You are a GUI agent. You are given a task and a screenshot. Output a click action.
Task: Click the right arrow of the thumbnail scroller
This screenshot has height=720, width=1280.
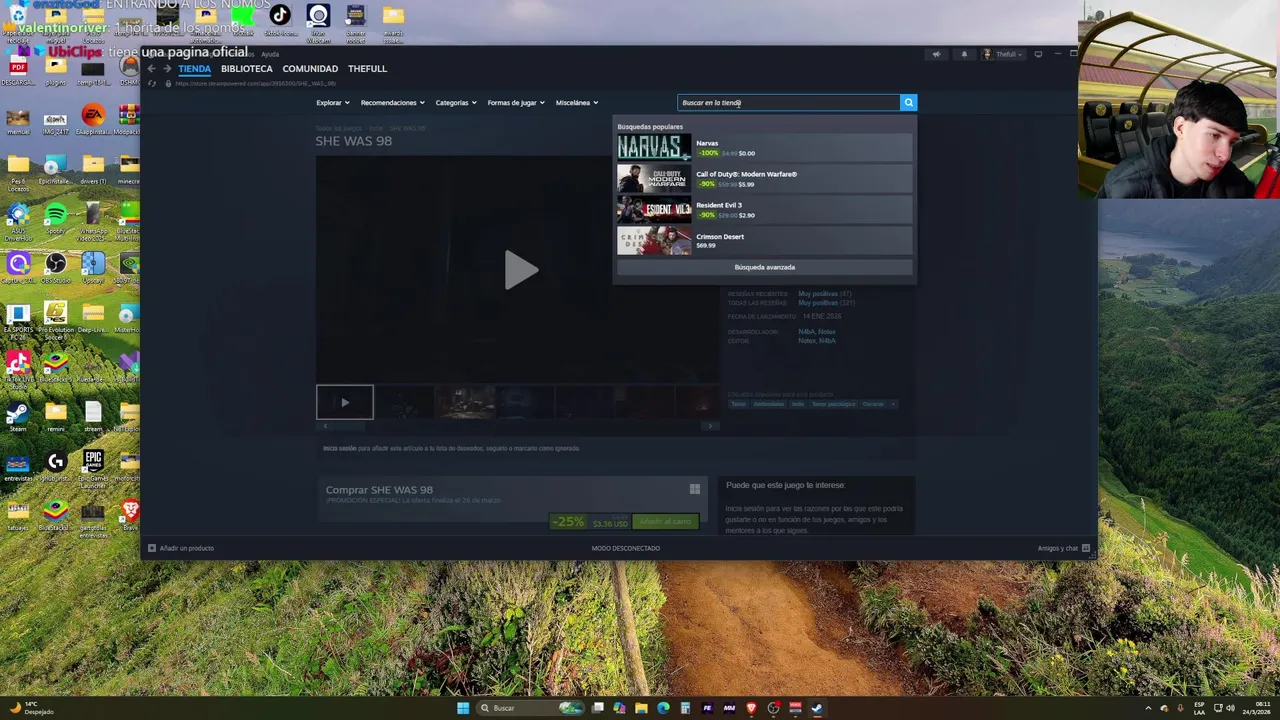pyautogui.click(x=710, y=426)
